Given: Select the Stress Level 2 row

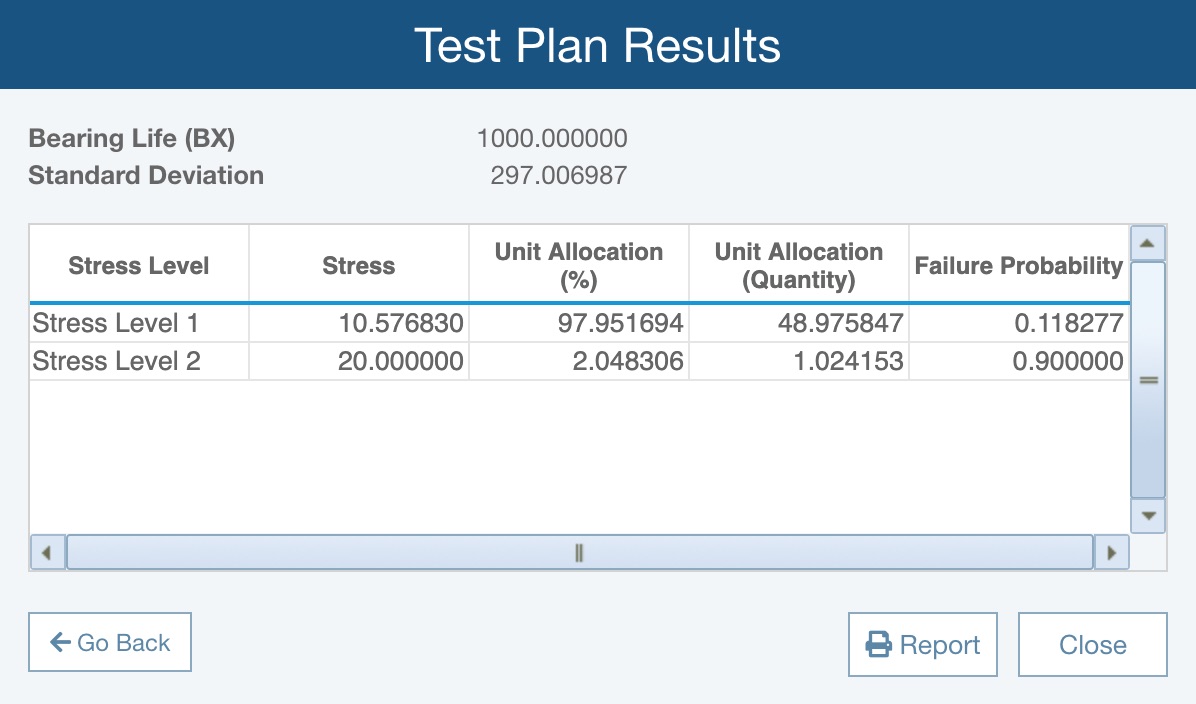Looking at the screenshot, I should (x=117, y=361).
